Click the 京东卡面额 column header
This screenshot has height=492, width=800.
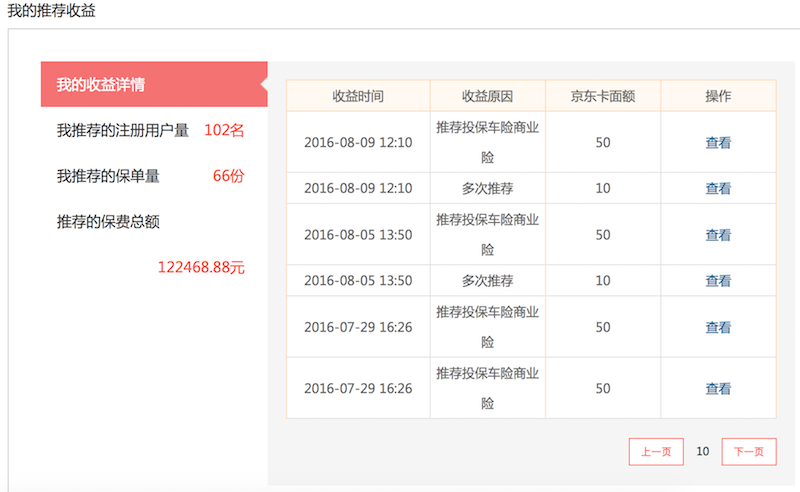[602, 96]
